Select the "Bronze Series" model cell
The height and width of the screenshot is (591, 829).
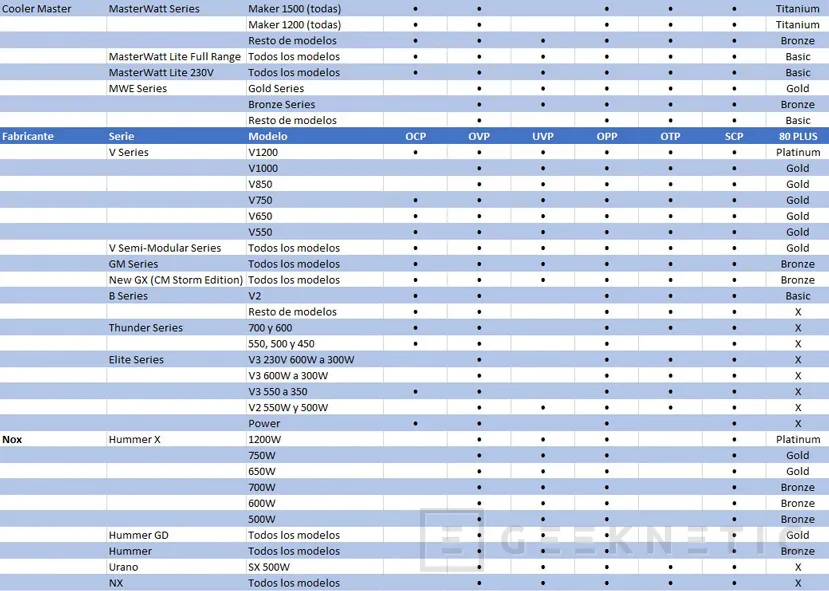[281, 104]
